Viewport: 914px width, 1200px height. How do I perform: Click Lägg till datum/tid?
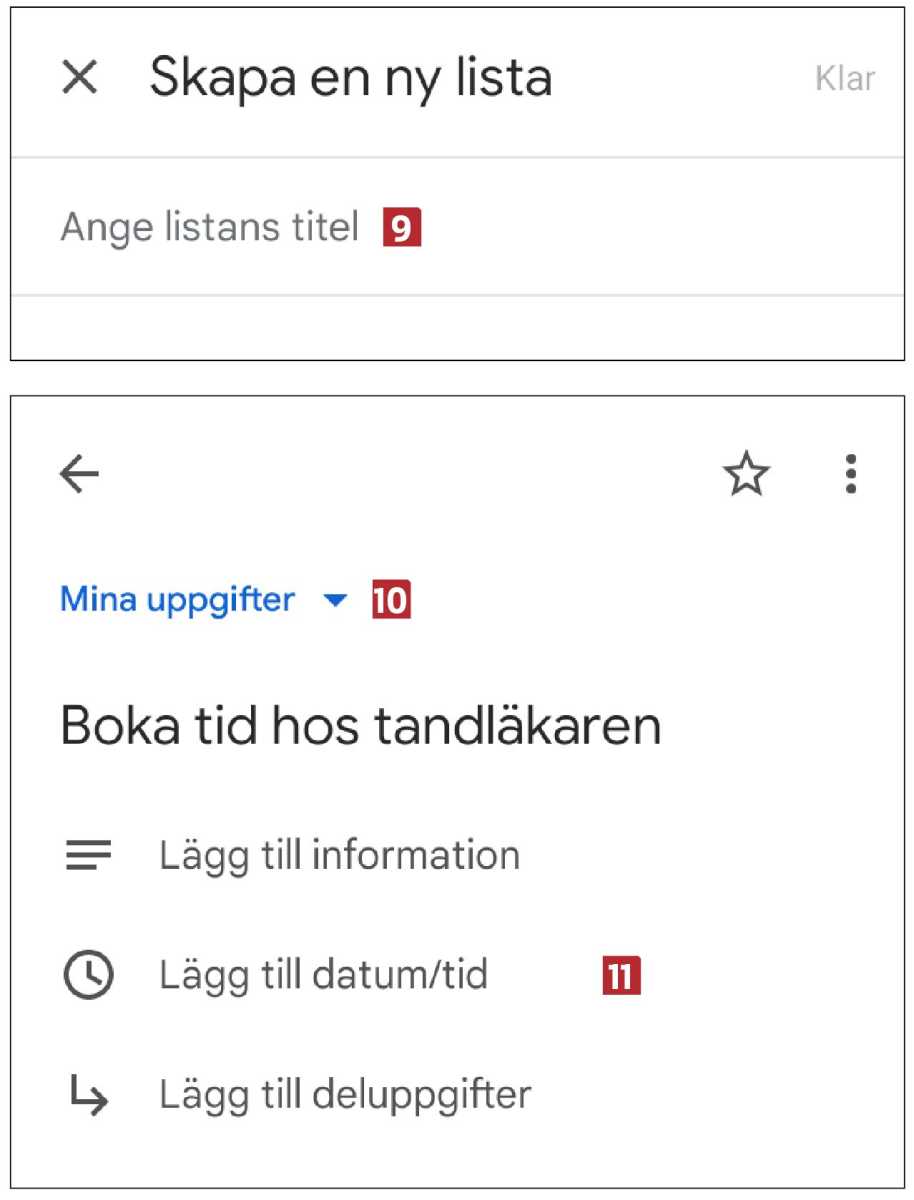(x=325, y=975)
